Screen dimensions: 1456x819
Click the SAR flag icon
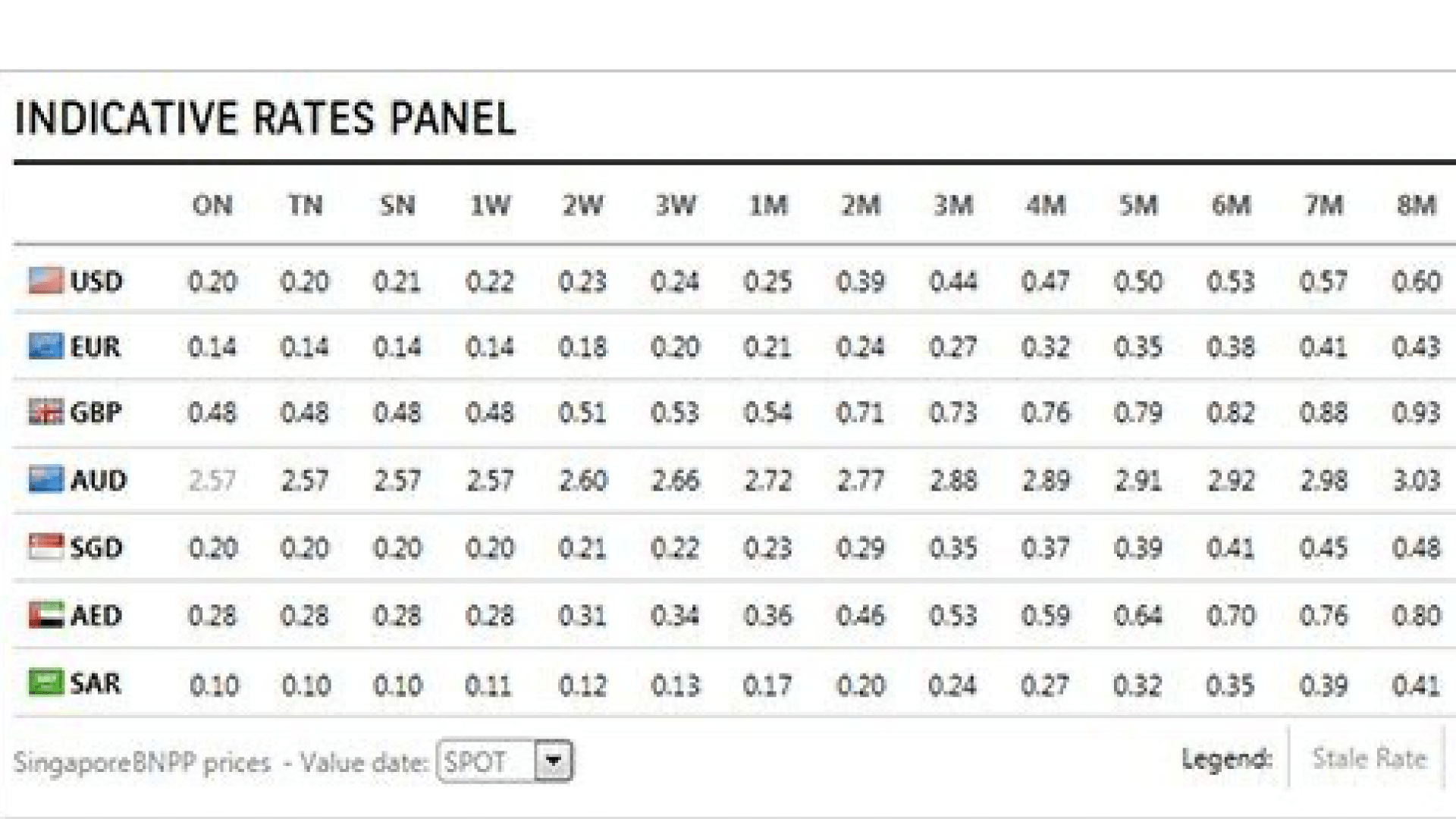coord(45,683)
